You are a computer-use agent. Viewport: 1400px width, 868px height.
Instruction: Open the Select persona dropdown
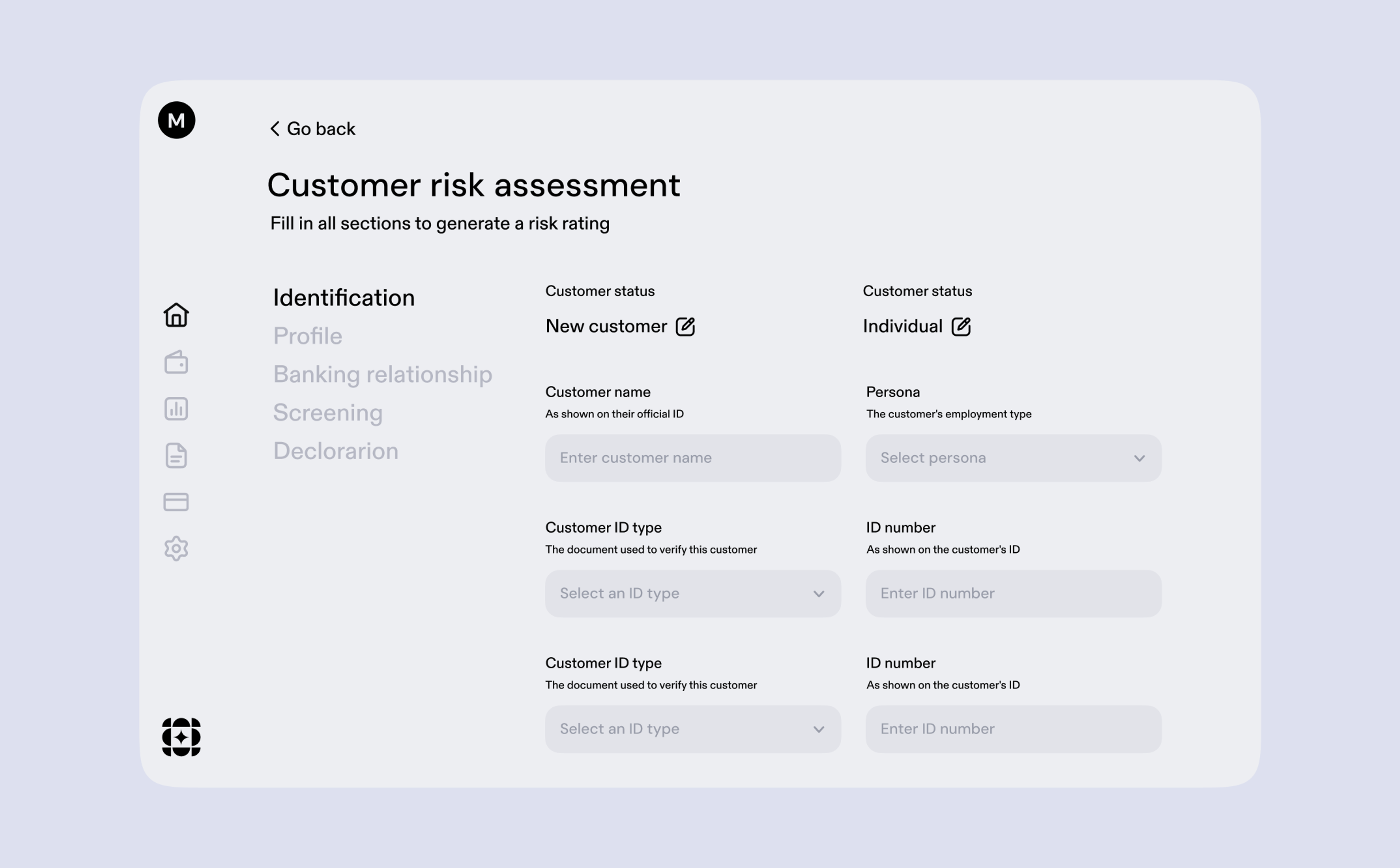pos(1014,458)
